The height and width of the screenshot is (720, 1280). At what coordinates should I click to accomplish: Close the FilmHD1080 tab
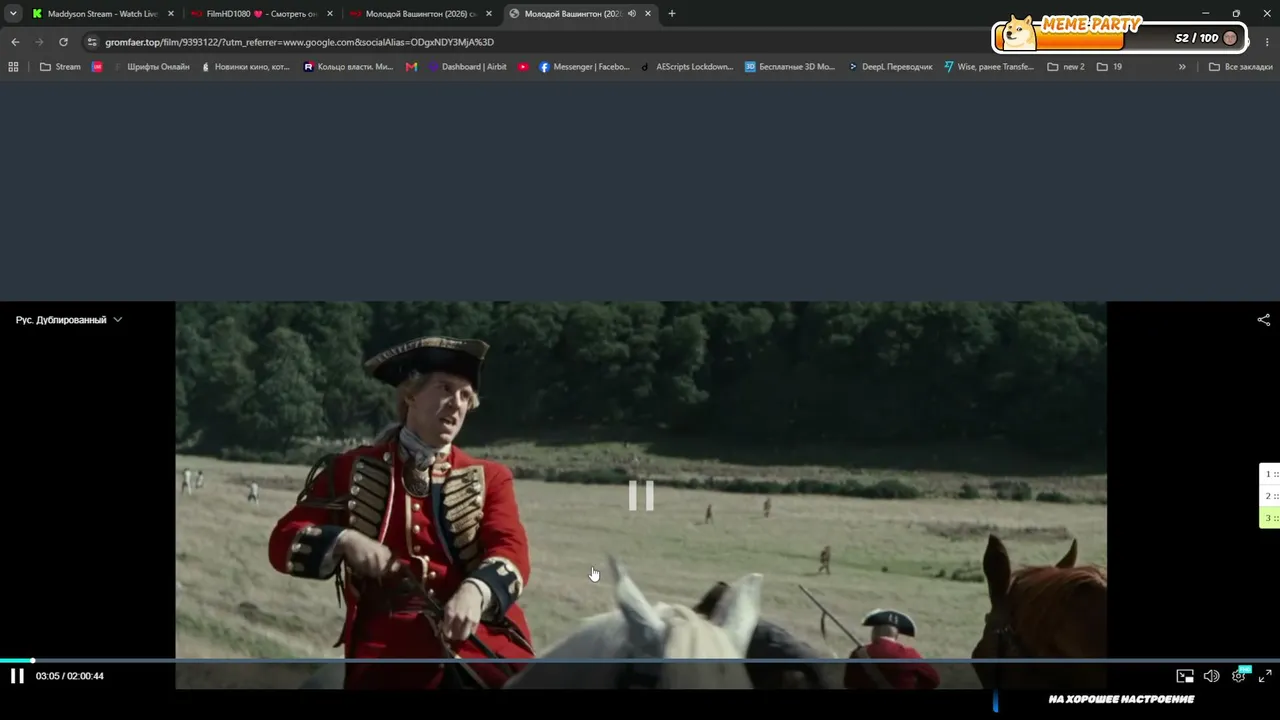click(330, 14)
